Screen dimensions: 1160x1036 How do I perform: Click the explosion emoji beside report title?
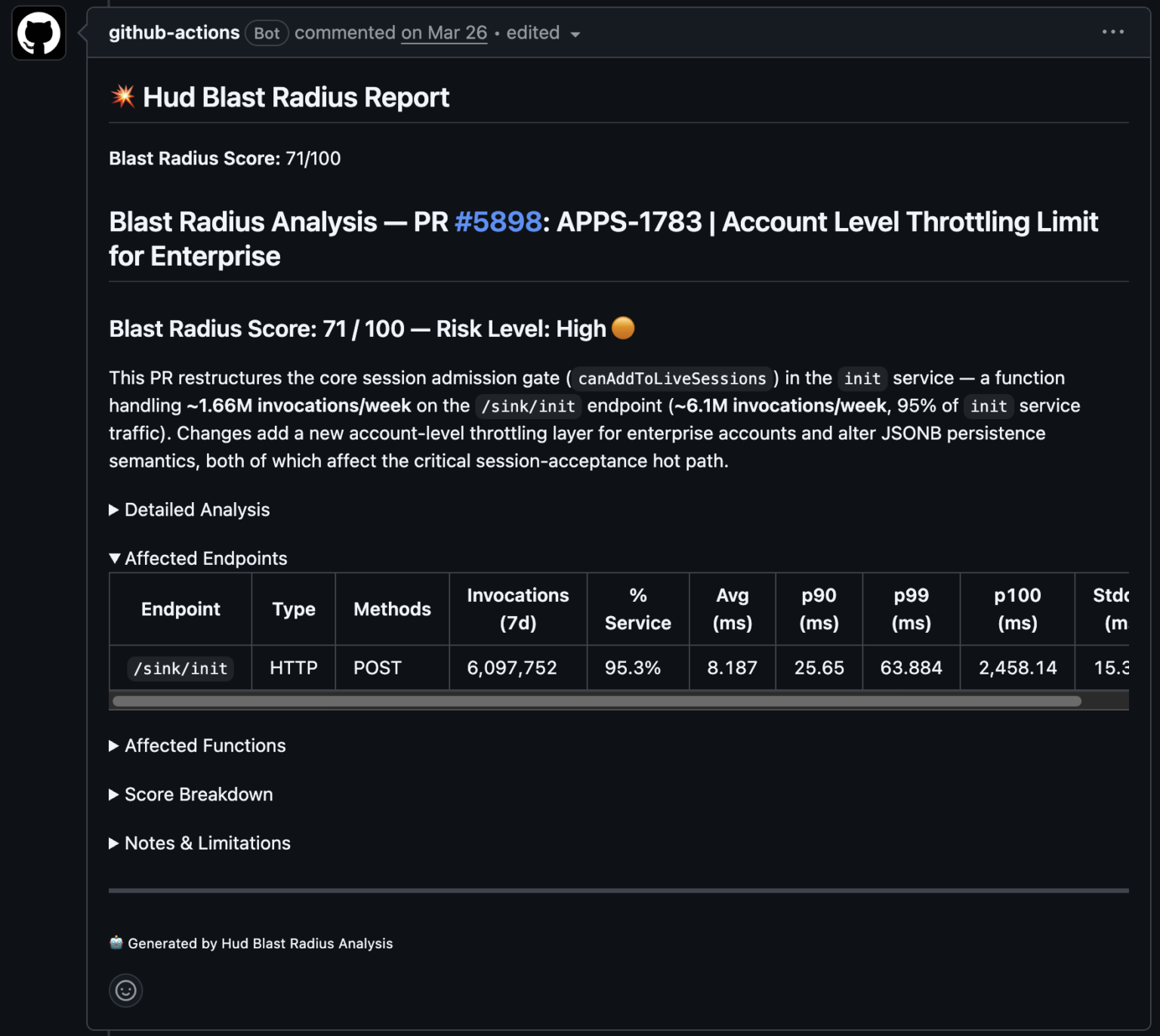123,96
